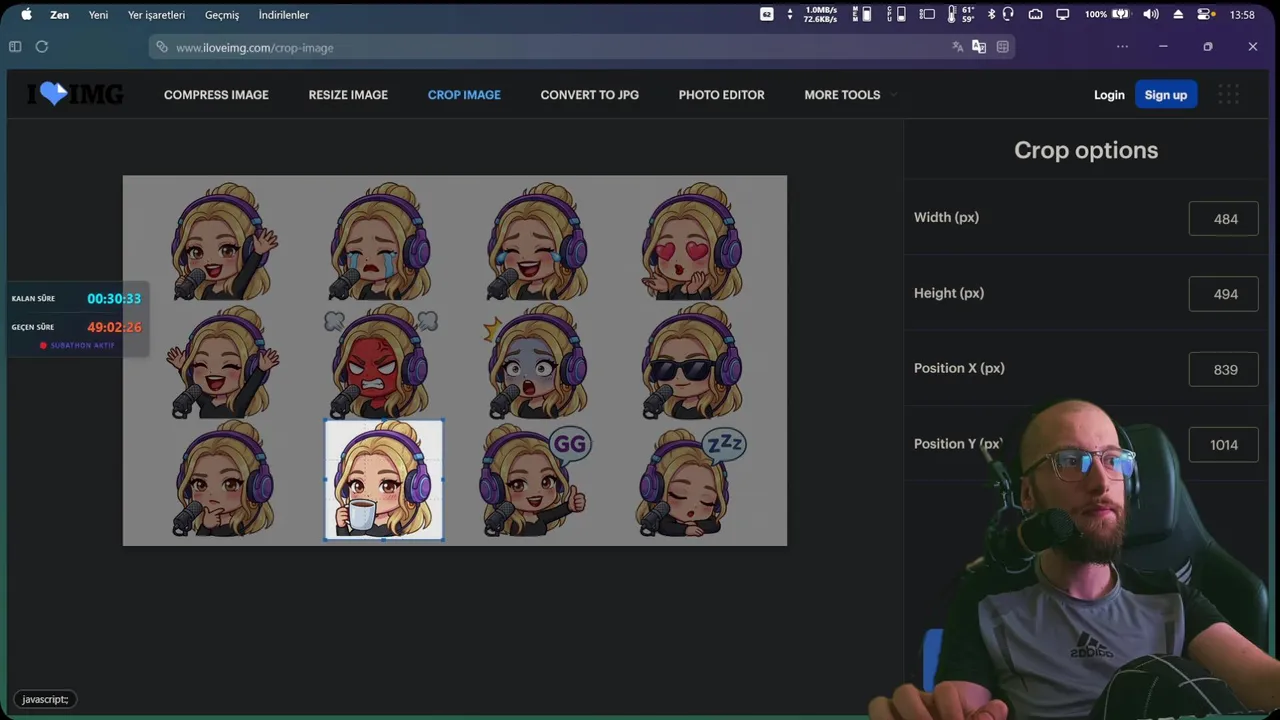1280x720 pixels.
Task: Open the İndirilenler menu
Action: click(284, 15)
